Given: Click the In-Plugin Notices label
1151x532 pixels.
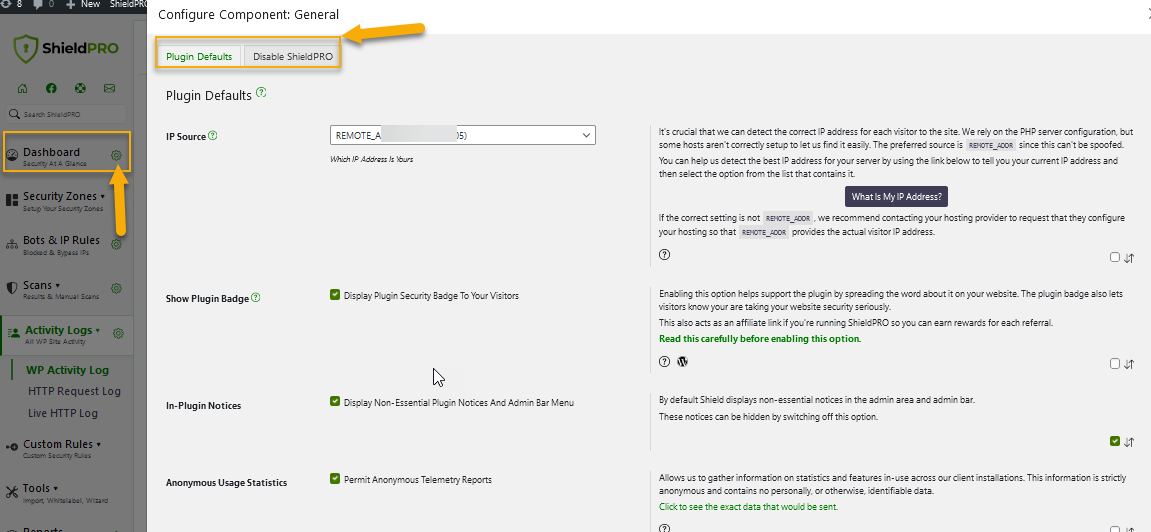Looking at the screenshot, I should click(x=203, y=406).
